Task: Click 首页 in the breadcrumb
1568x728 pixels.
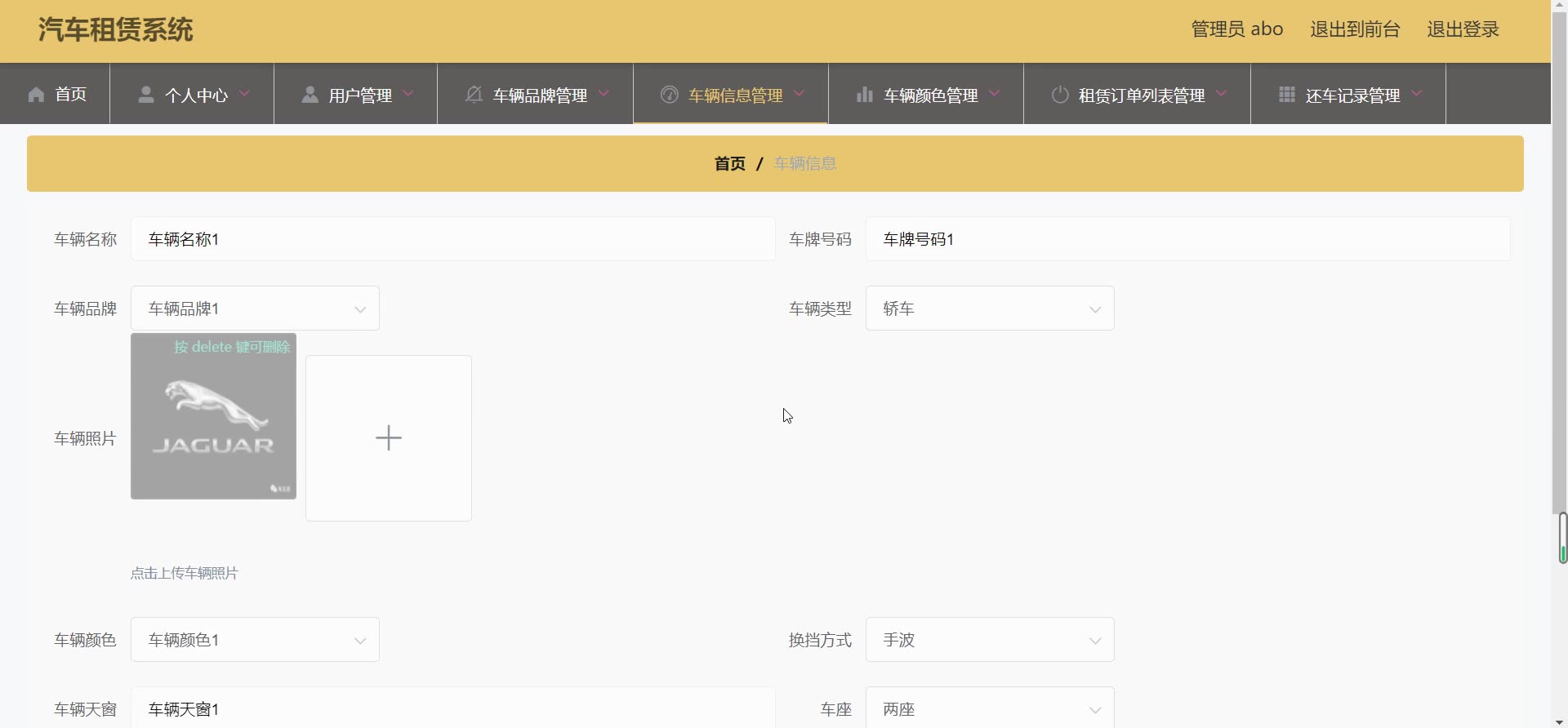Action: pyautogui.click(x=730, y=164)
